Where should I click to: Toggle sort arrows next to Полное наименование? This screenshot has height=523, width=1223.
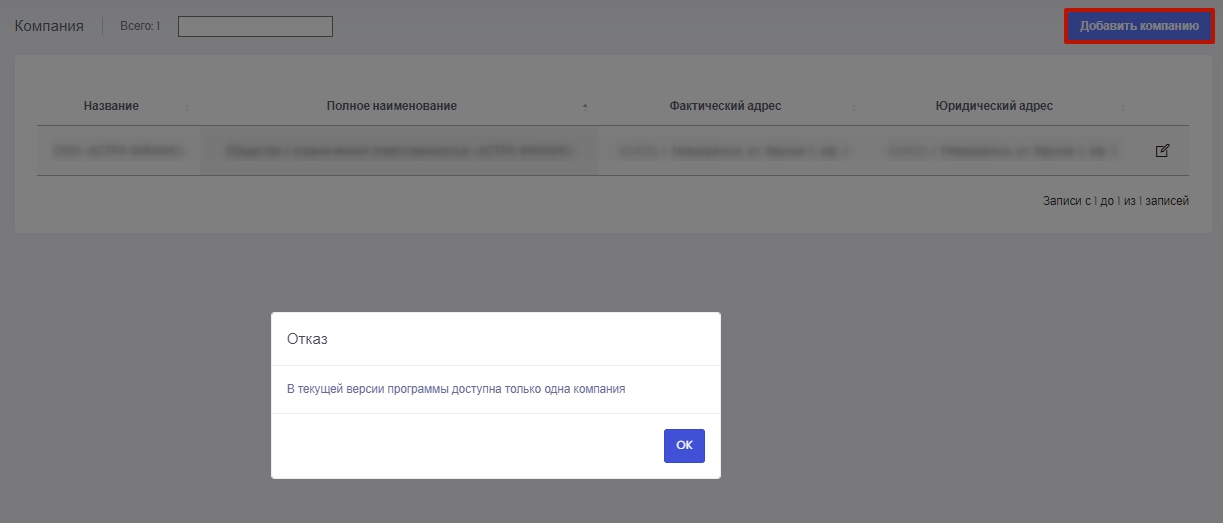click(x=584, y=107)
